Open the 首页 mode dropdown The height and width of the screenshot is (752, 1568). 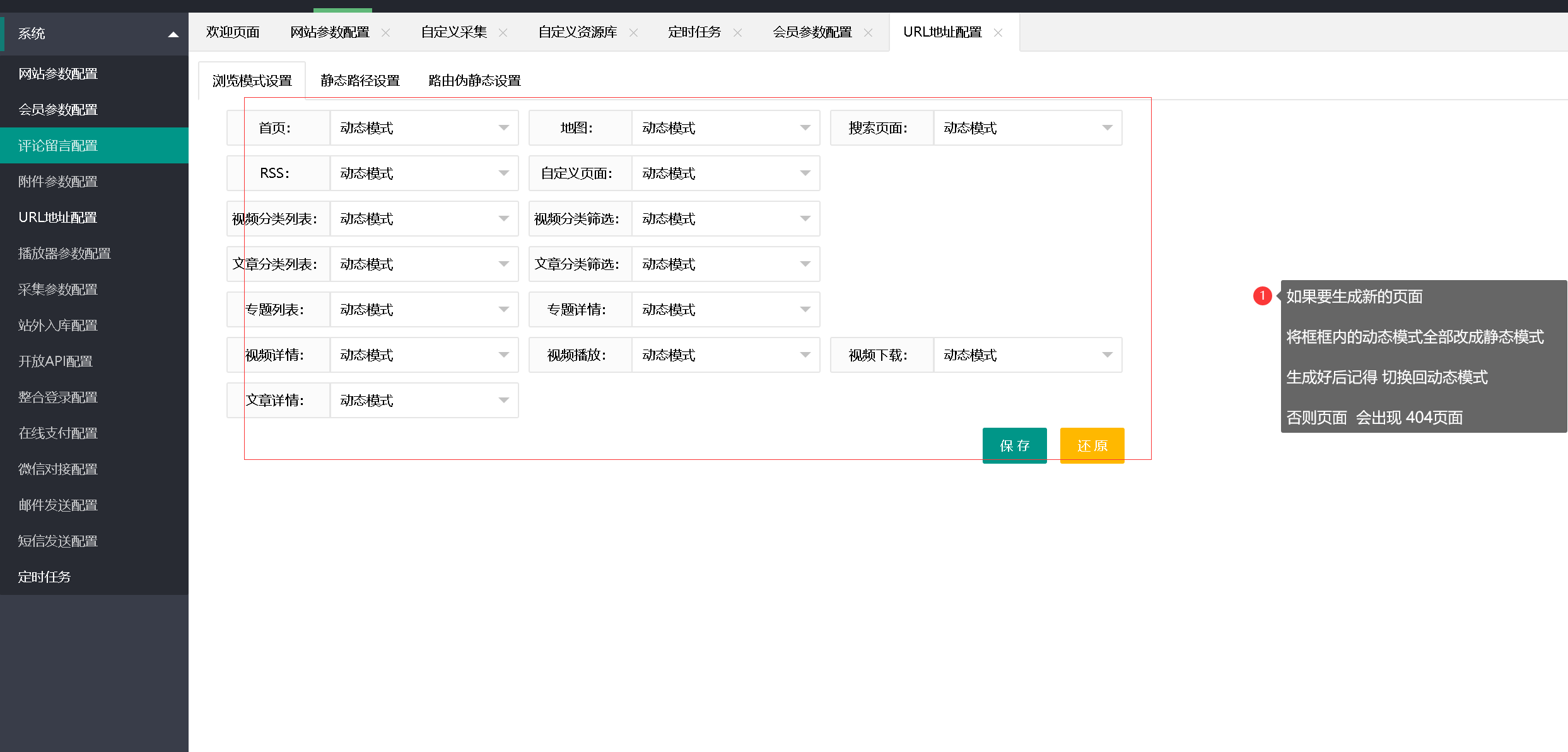pyautogui.click(x=424, y=128)
